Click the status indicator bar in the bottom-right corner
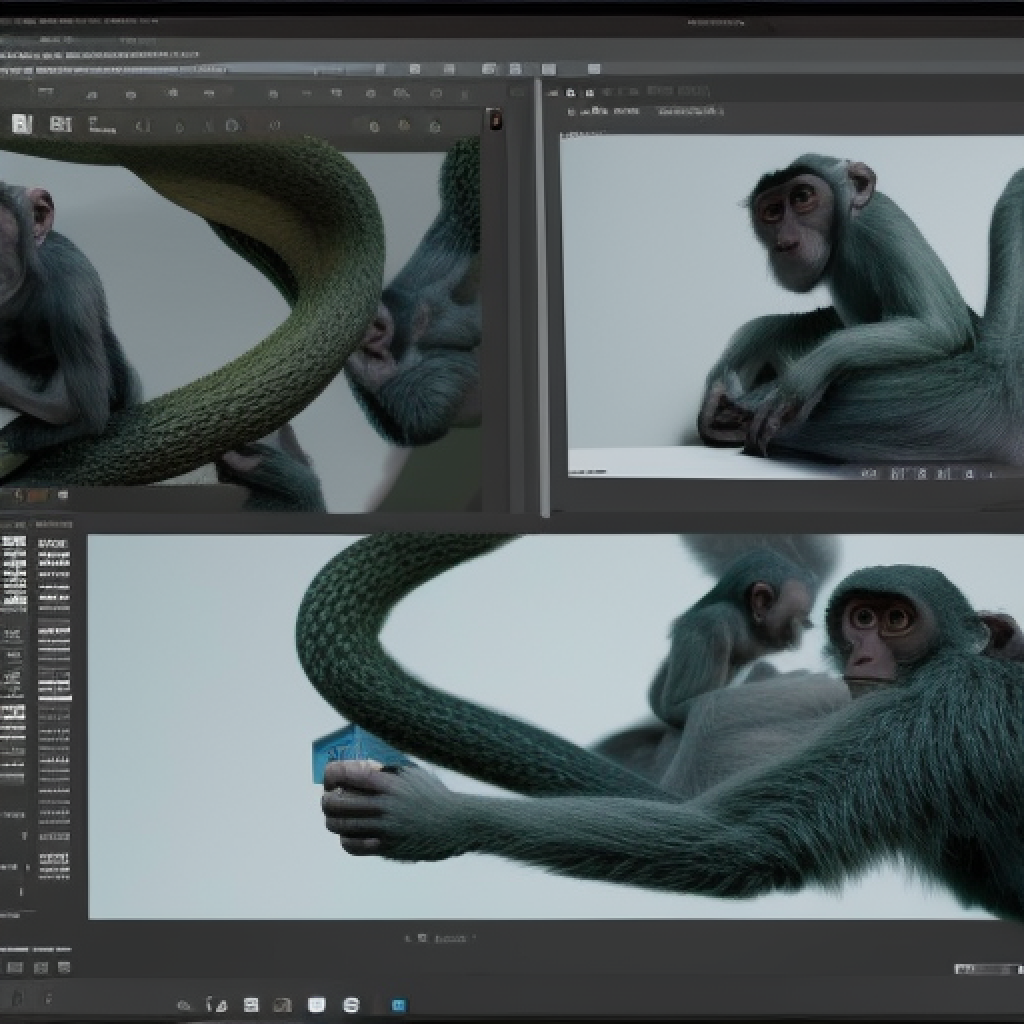 [986, 969]
